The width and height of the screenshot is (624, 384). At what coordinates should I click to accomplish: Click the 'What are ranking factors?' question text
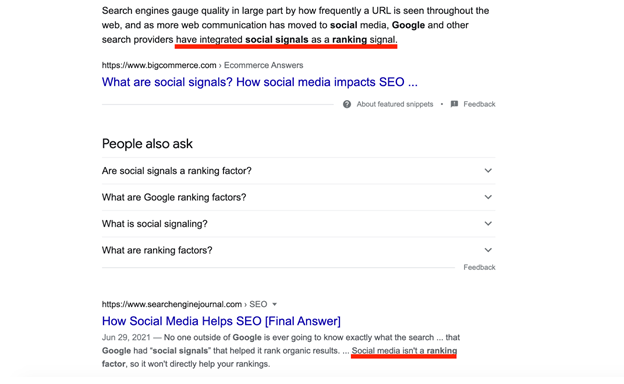point(157,250)
